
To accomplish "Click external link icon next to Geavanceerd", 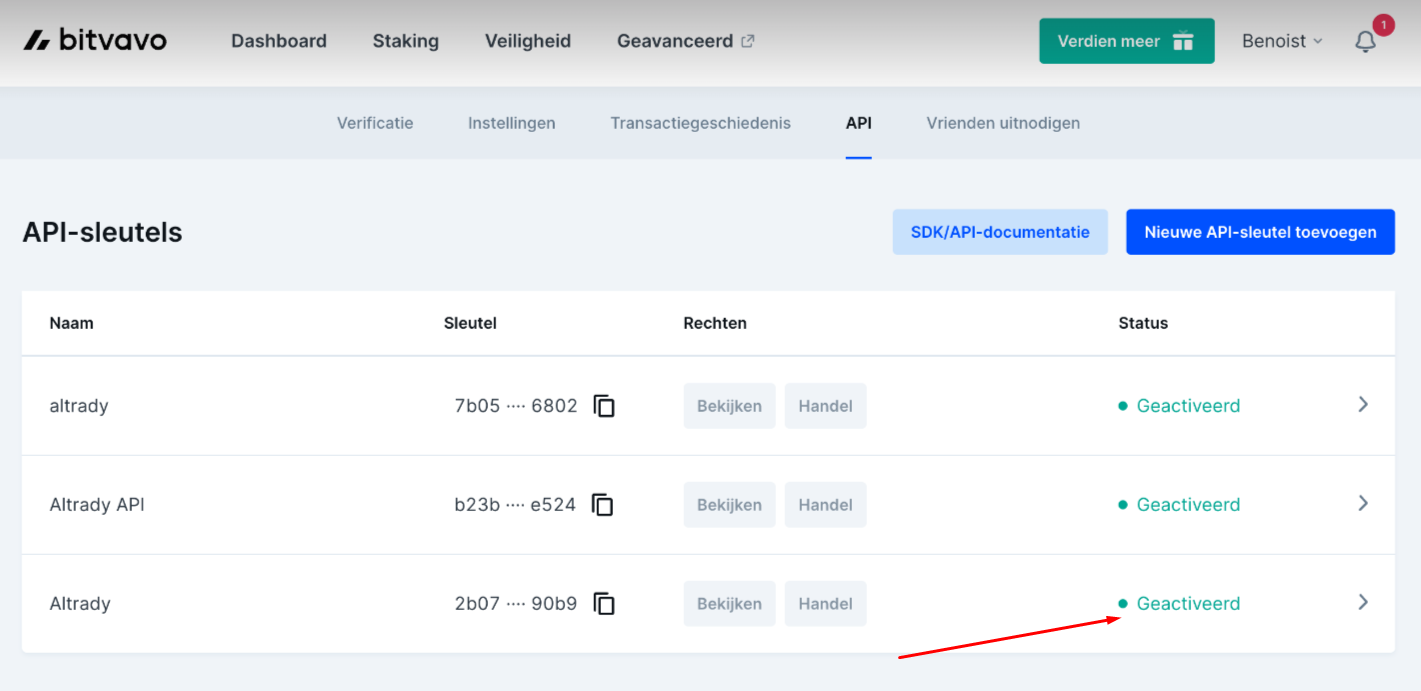I will click(747, 41).
